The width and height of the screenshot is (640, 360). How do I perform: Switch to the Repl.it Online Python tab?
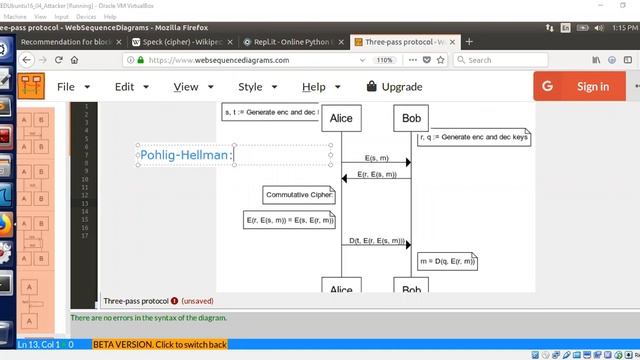292,42
